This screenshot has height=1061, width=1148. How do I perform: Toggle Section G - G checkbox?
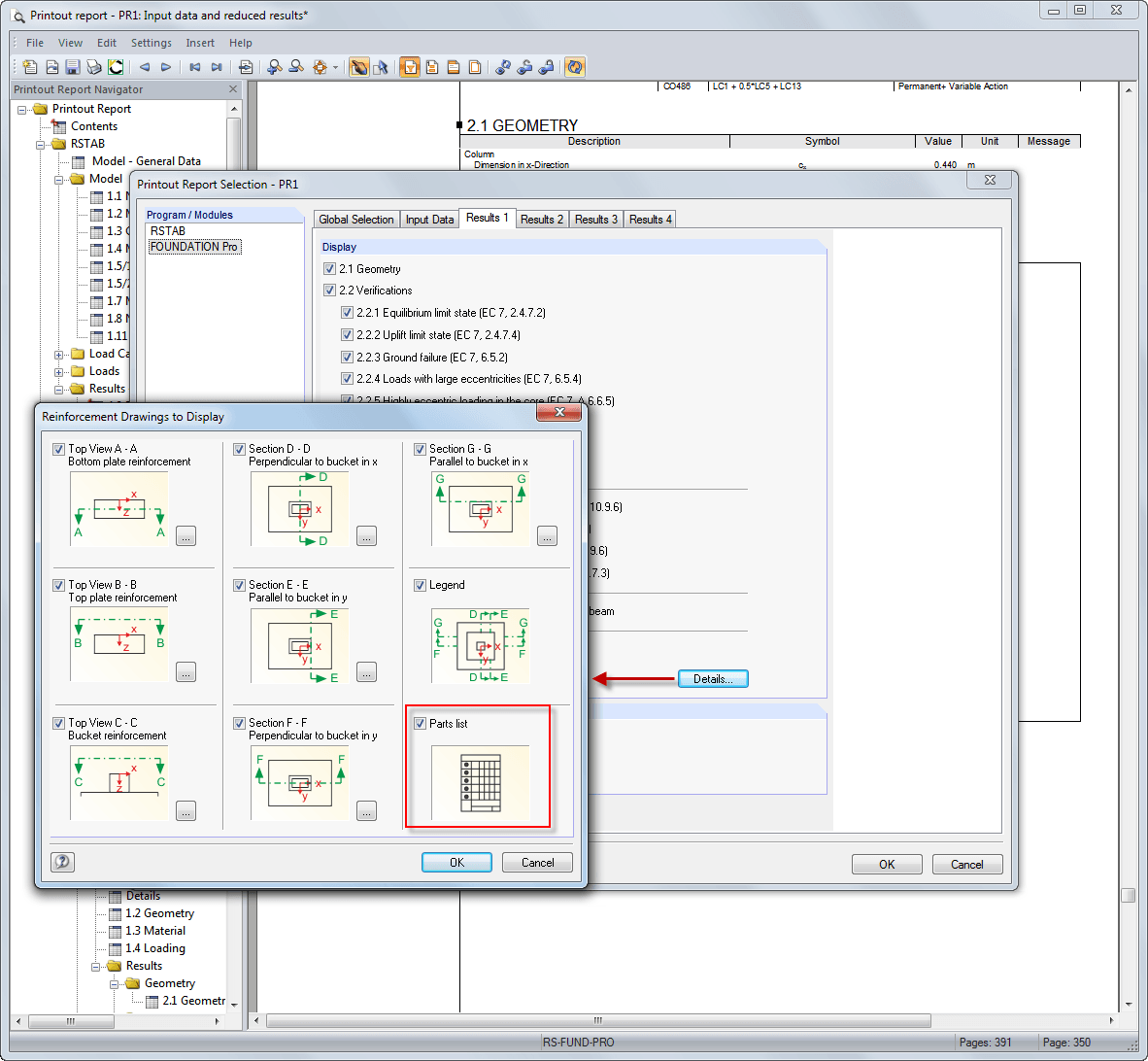tap(420, 449)
